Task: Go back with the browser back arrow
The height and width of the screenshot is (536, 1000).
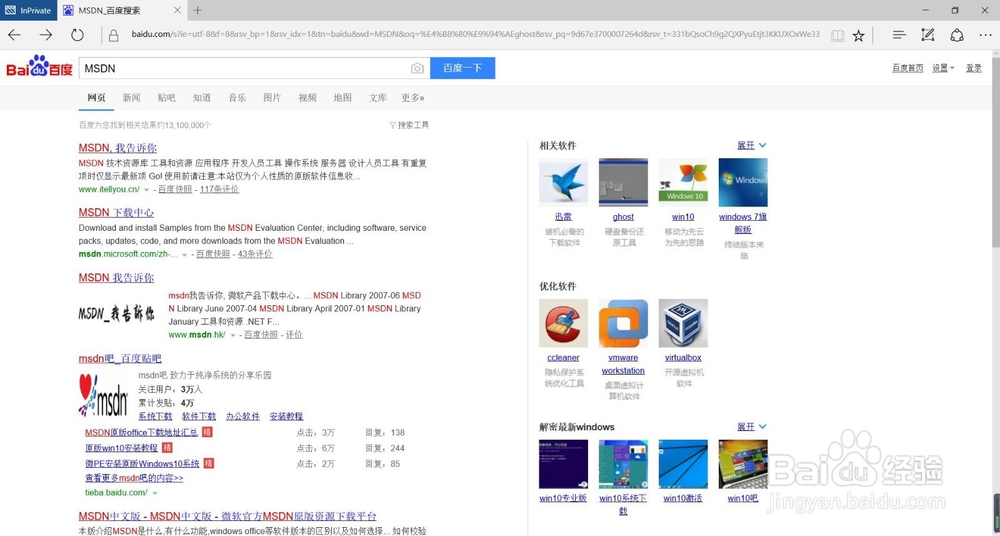Action: [14, 35]
